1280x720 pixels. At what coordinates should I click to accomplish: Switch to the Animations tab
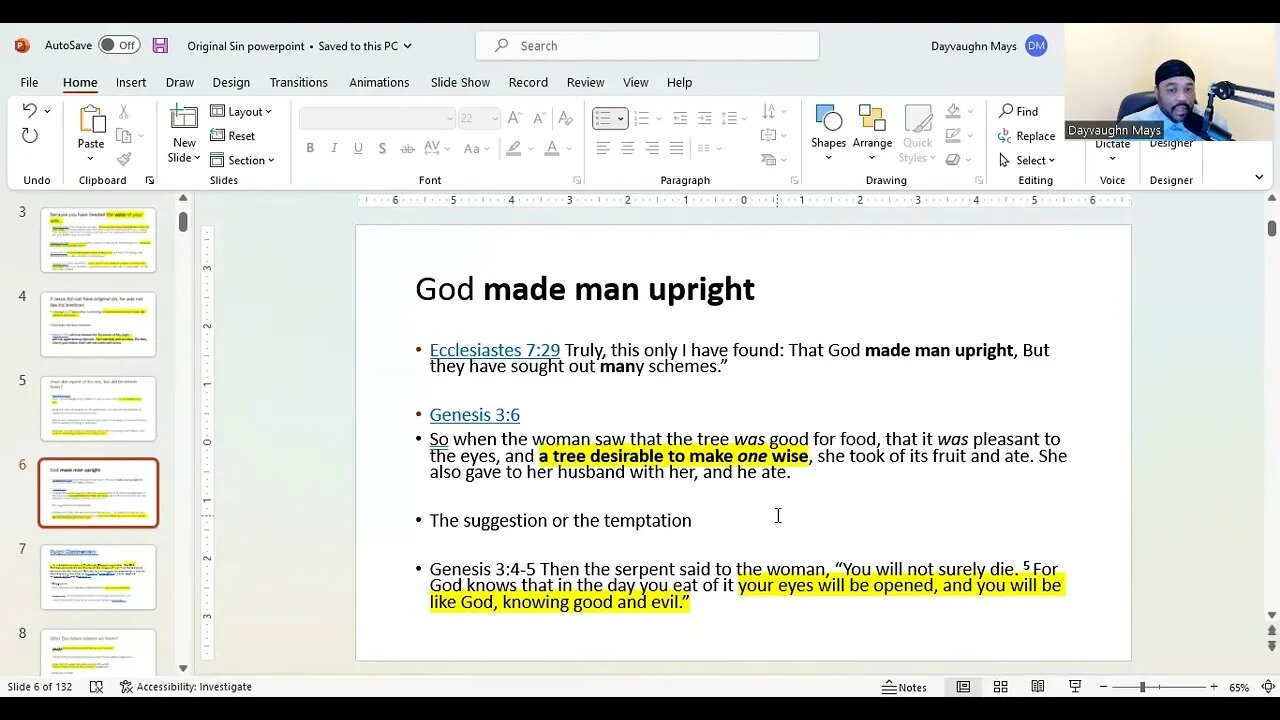coord(379,82)
